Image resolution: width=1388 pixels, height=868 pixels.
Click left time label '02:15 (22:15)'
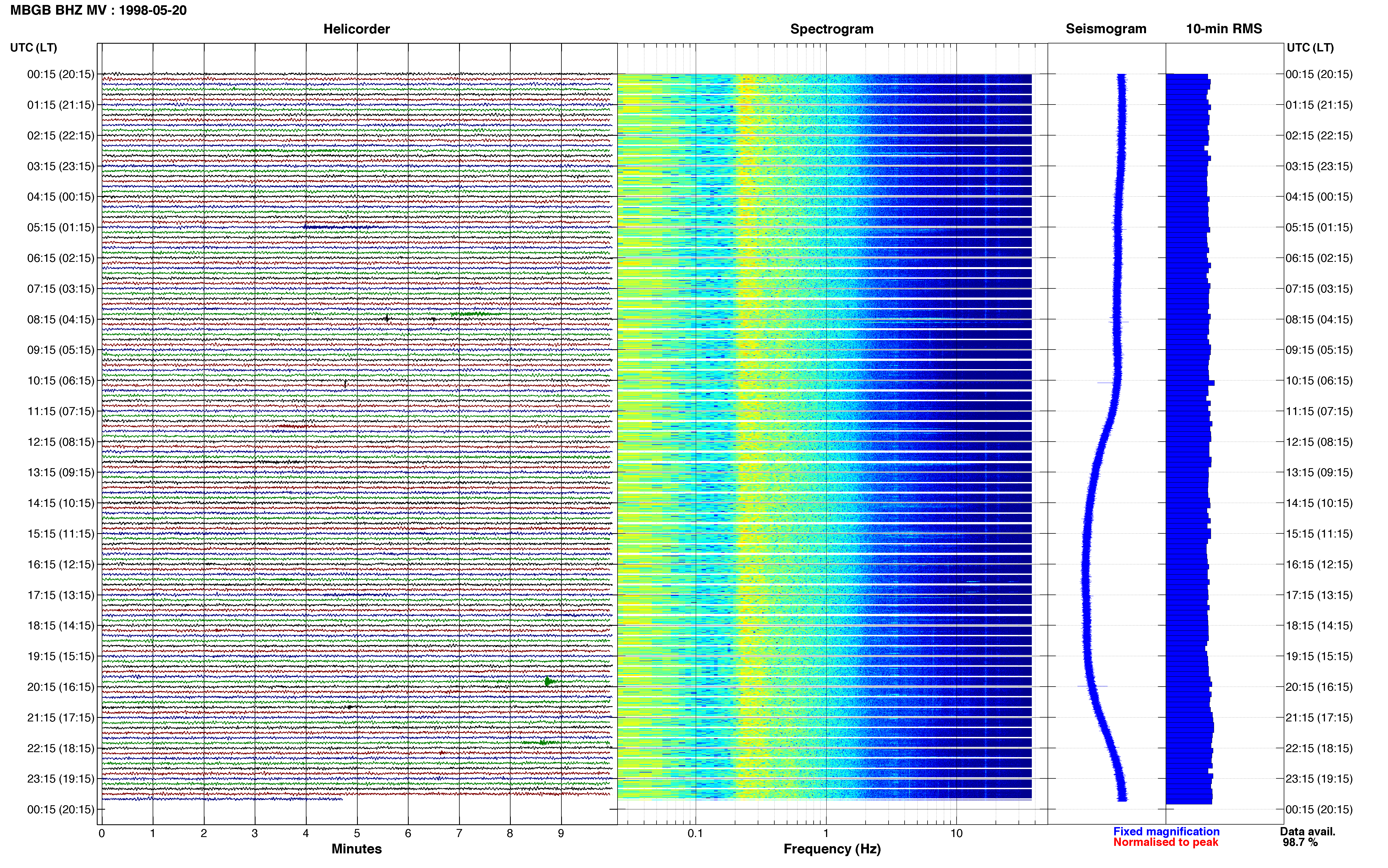point(61,135)
